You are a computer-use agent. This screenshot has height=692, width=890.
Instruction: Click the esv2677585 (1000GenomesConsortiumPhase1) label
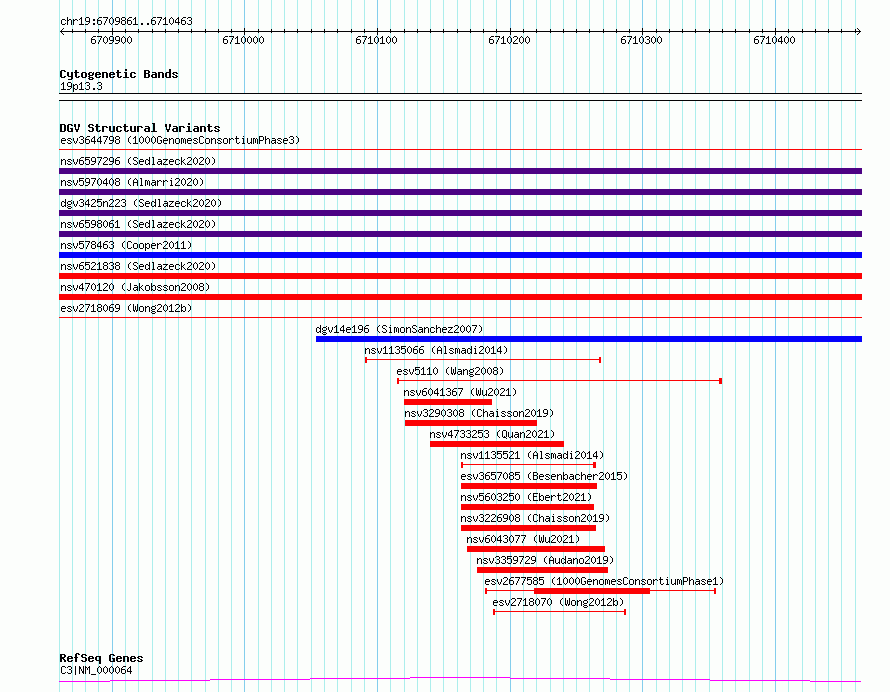(604, 581)
